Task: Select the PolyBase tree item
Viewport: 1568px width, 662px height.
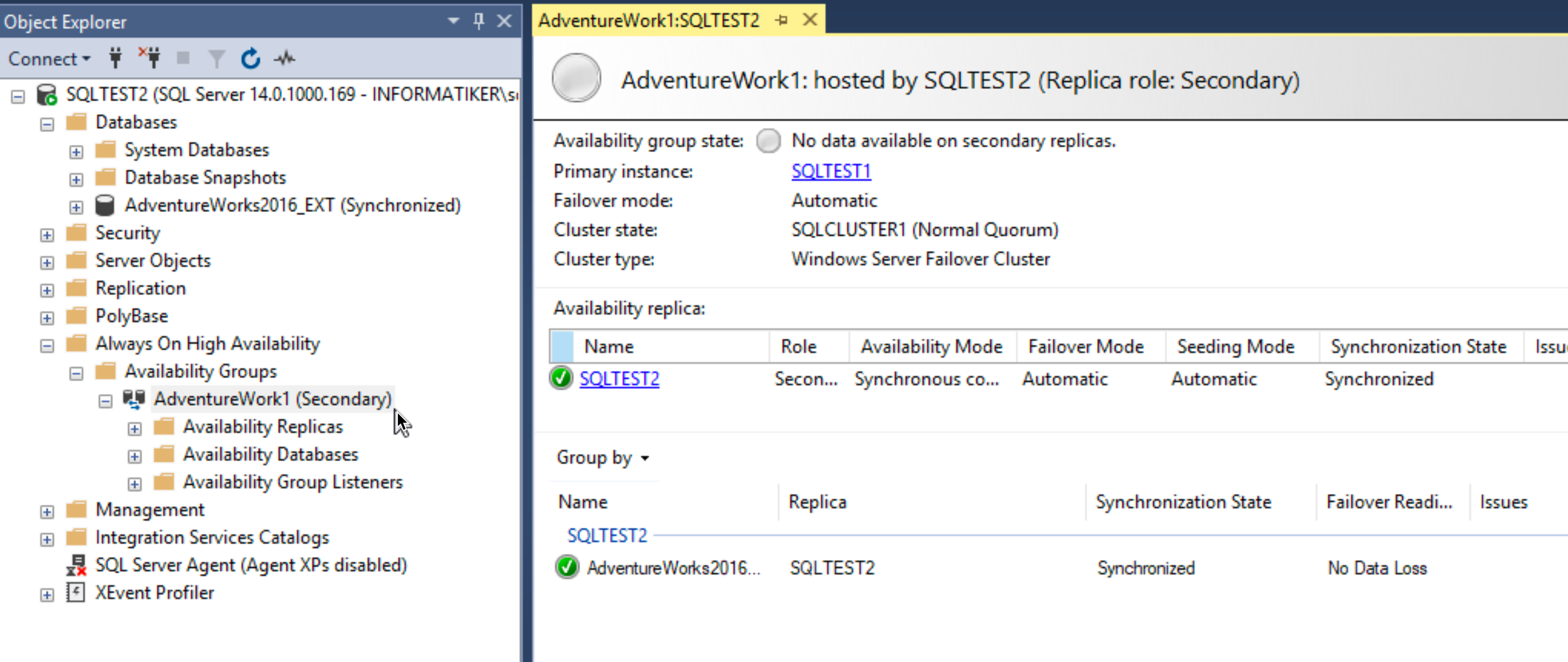Action: pos(131,316)
